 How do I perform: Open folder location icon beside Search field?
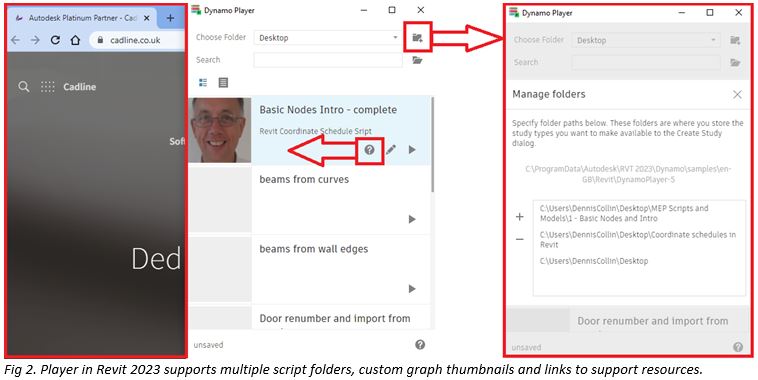(417, 60)
